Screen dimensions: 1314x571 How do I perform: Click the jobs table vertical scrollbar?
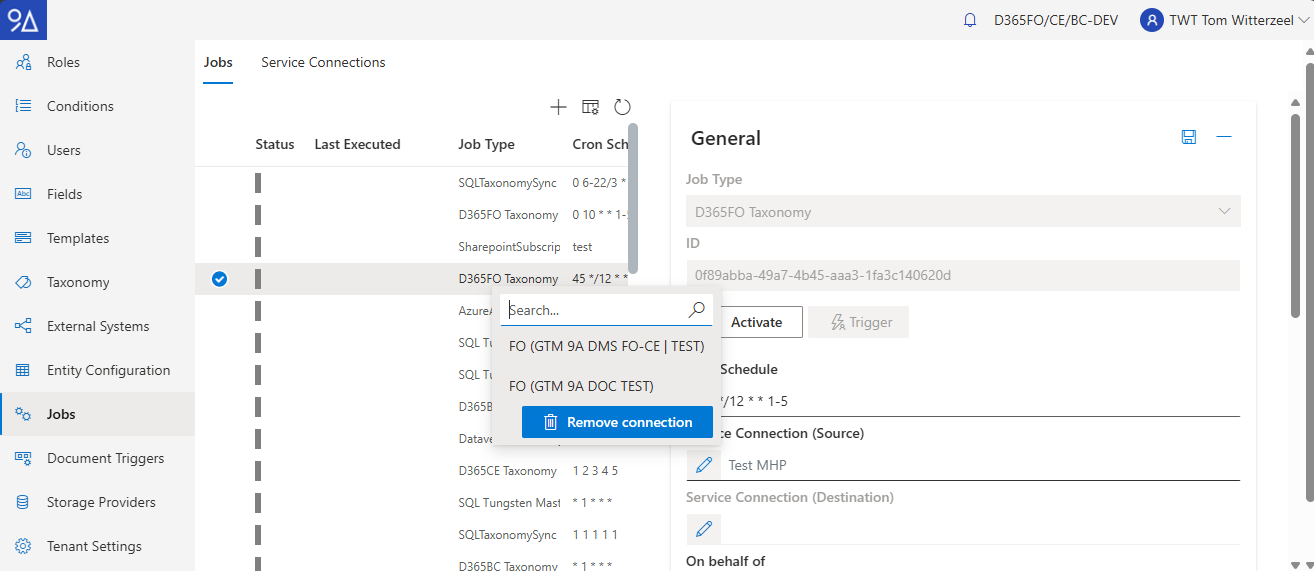[x=633, y=200]
